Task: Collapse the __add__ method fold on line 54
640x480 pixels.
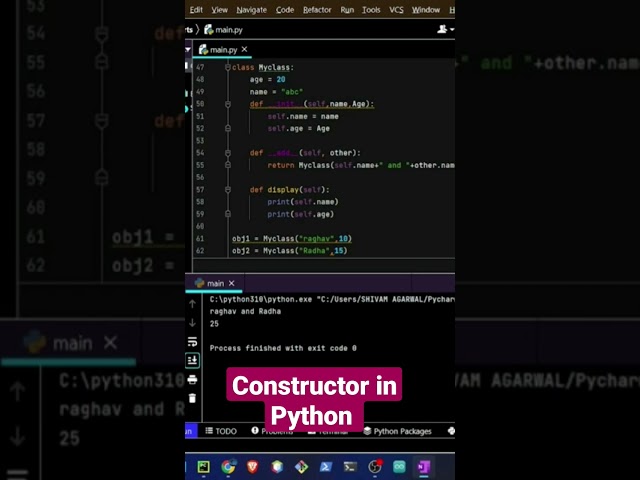Action: (x=228, y=153)
